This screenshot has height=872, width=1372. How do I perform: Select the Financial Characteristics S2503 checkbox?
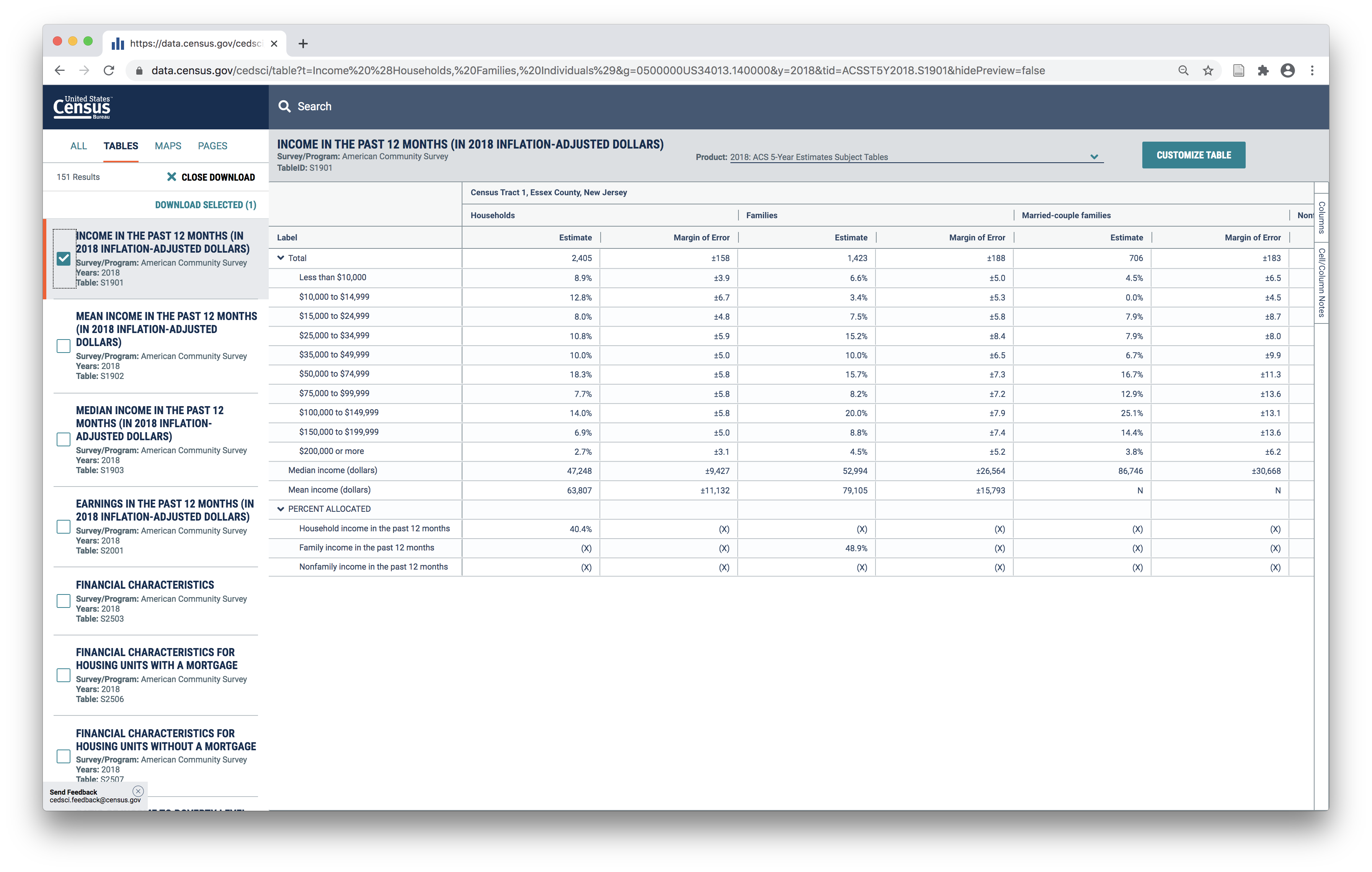click(x=64, y=601)
